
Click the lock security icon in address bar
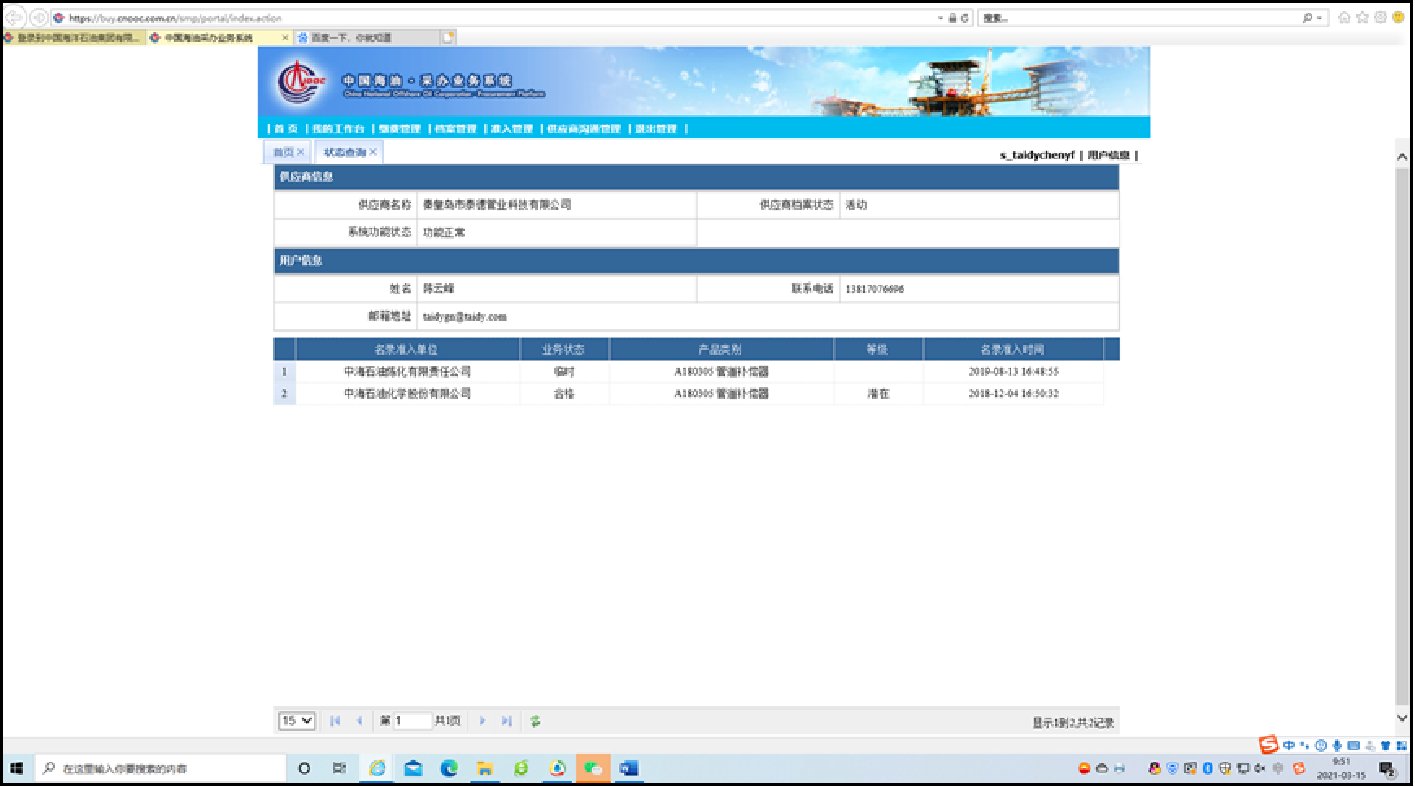pos(952,18)
